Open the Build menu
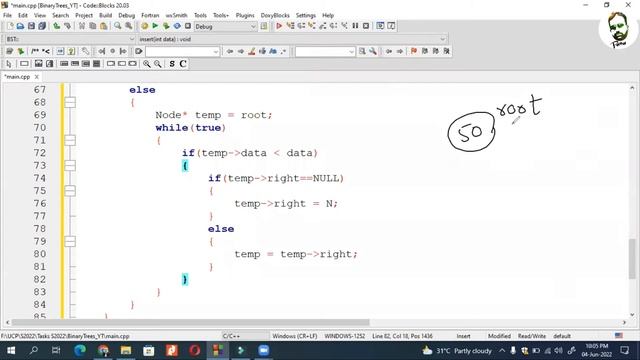 [x=105, y=16]
